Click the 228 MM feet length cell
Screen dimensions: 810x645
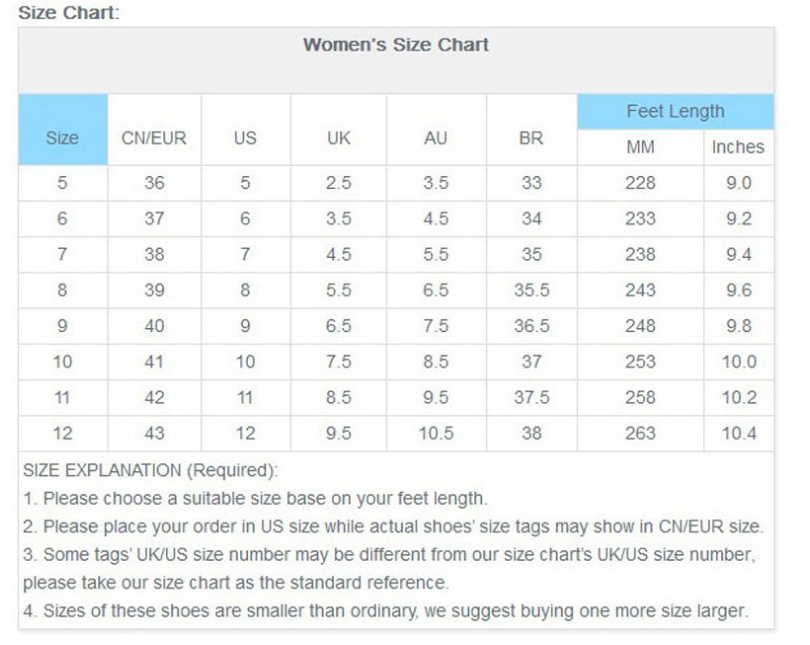pos(640,183)
